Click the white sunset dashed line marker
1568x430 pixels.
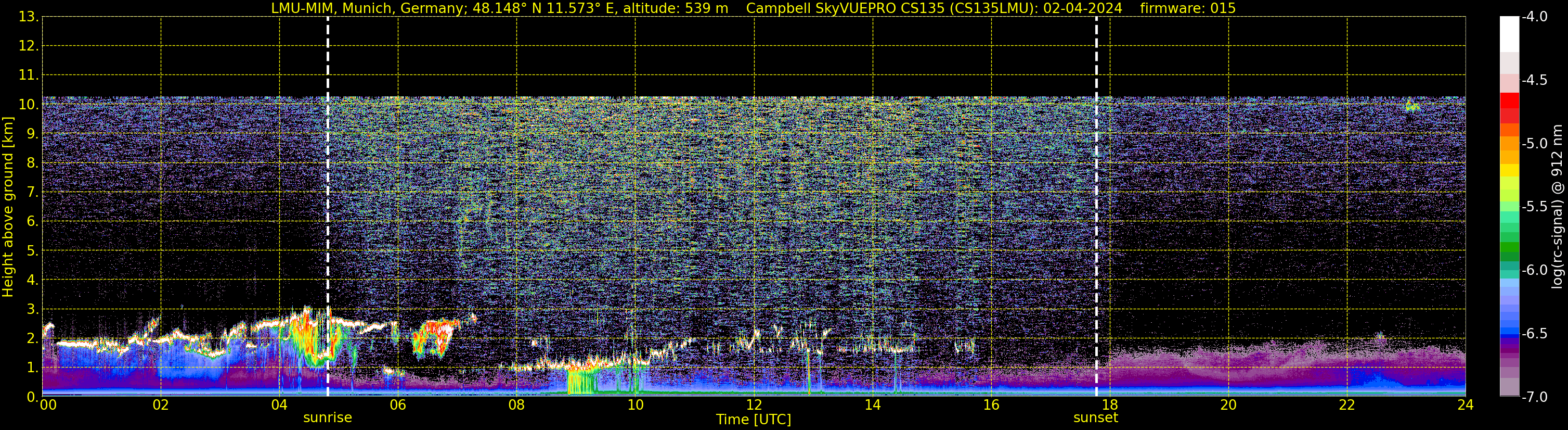click(x=1096, y=207)
